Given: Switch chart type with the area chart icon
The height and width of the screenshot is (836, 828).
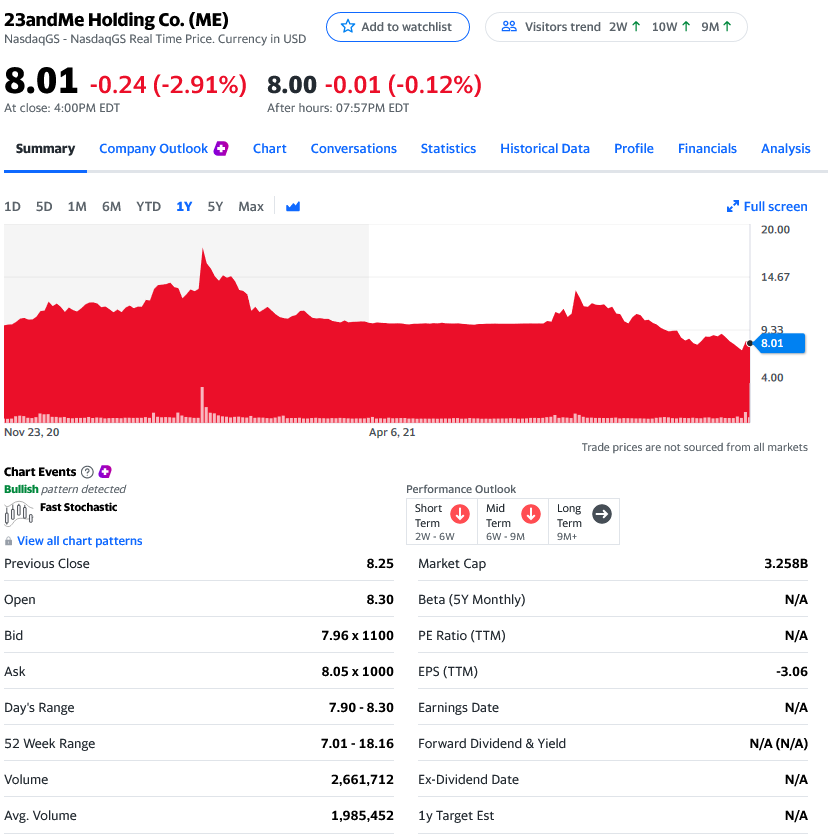Looking at the screenshot, I should 293,206.
